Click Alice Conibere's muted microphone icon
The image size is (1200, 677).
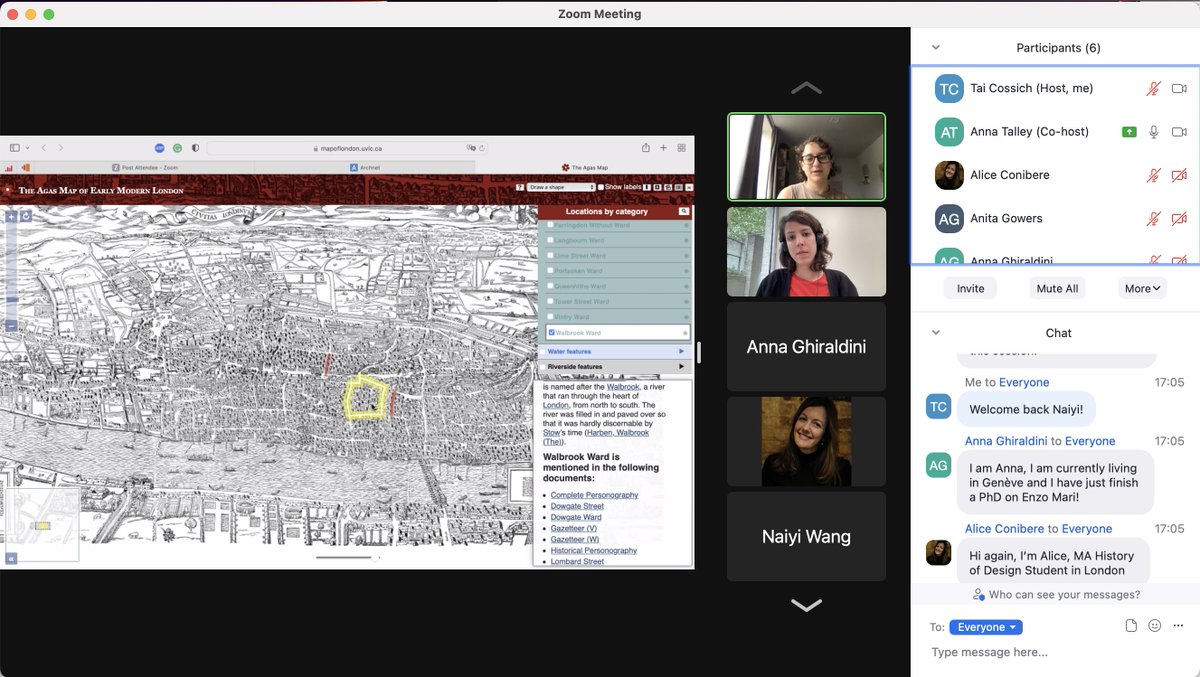pos(1153,175)
